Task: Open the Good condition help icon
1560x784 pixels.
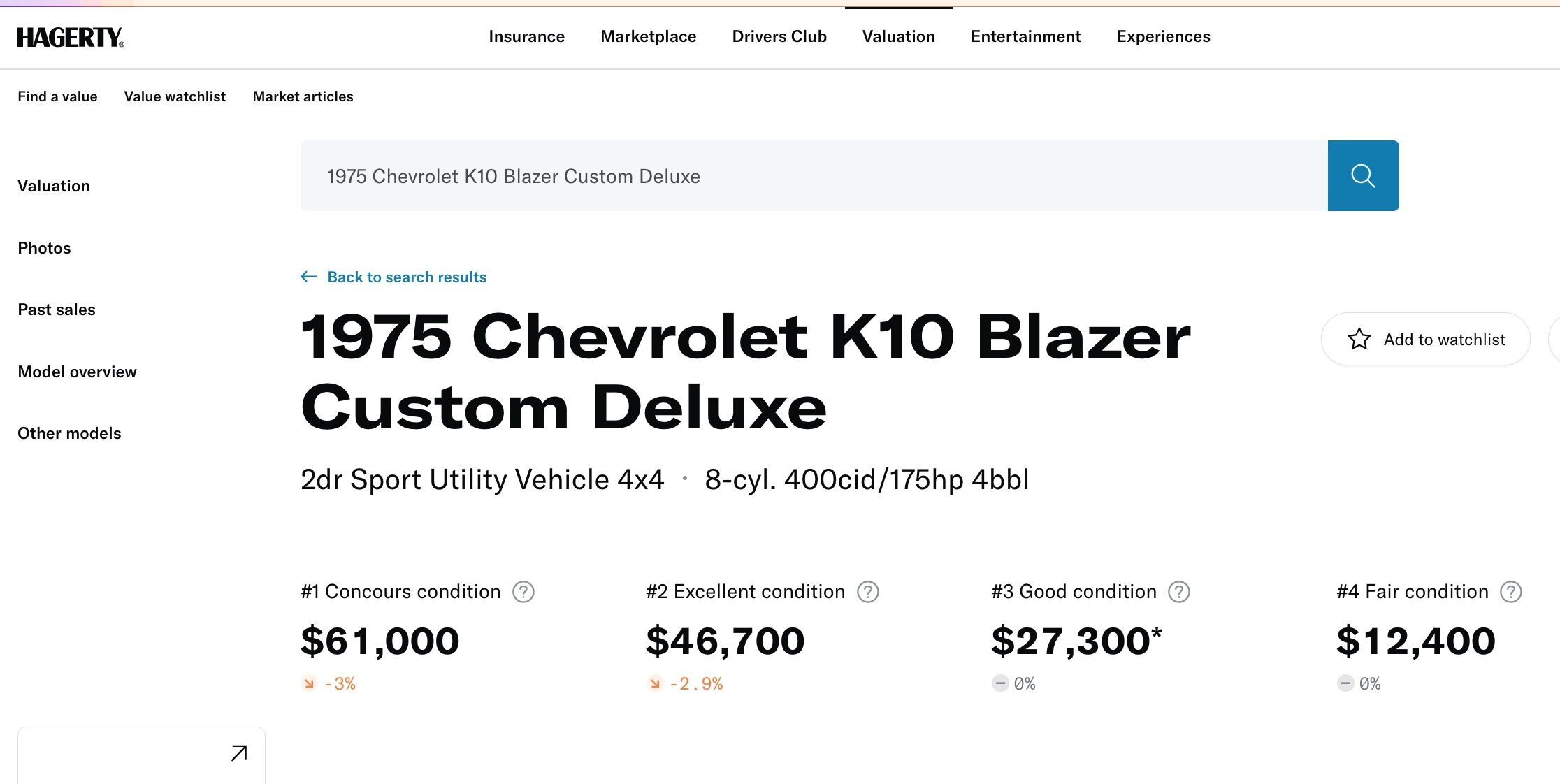Action: 1178,592
